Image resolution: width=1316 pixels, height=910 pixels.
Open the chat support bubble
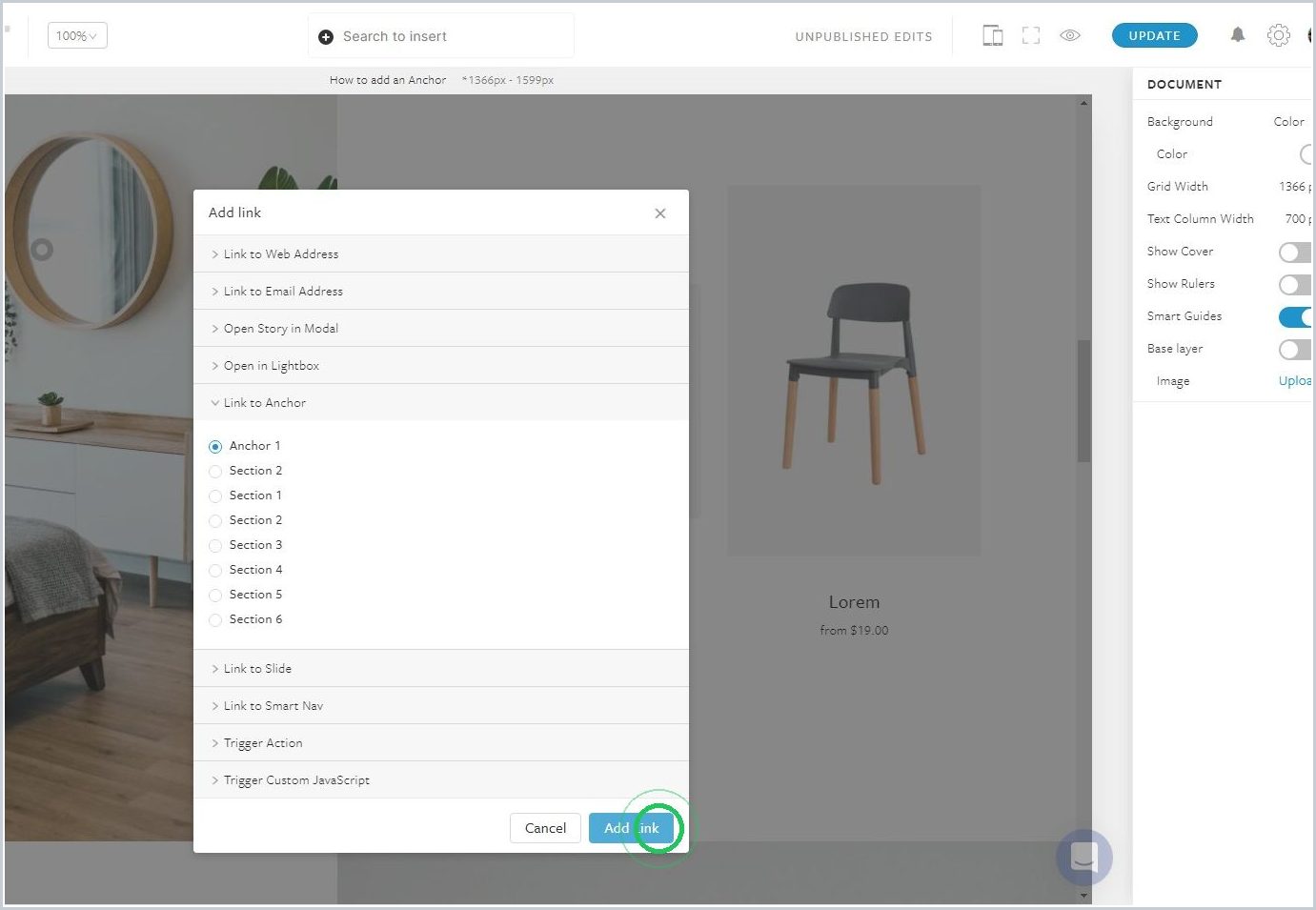[1084, 857]
